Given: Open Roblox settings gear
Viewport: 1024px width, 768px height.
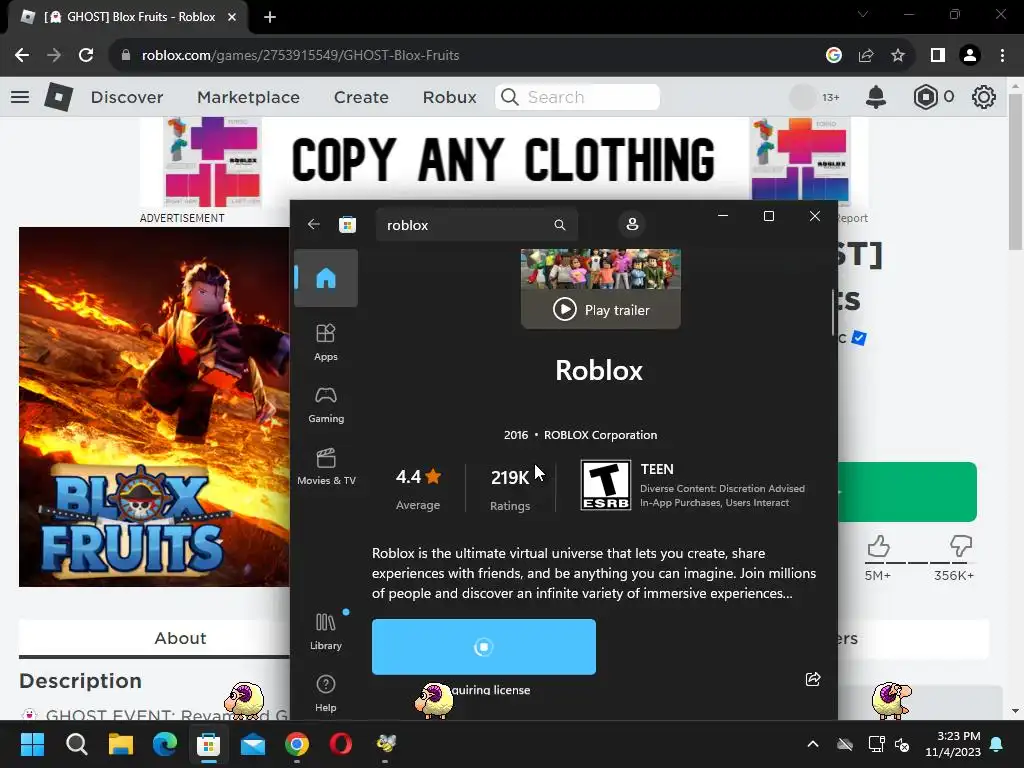Looking at the screenshot, I should (x=984, y=97).
